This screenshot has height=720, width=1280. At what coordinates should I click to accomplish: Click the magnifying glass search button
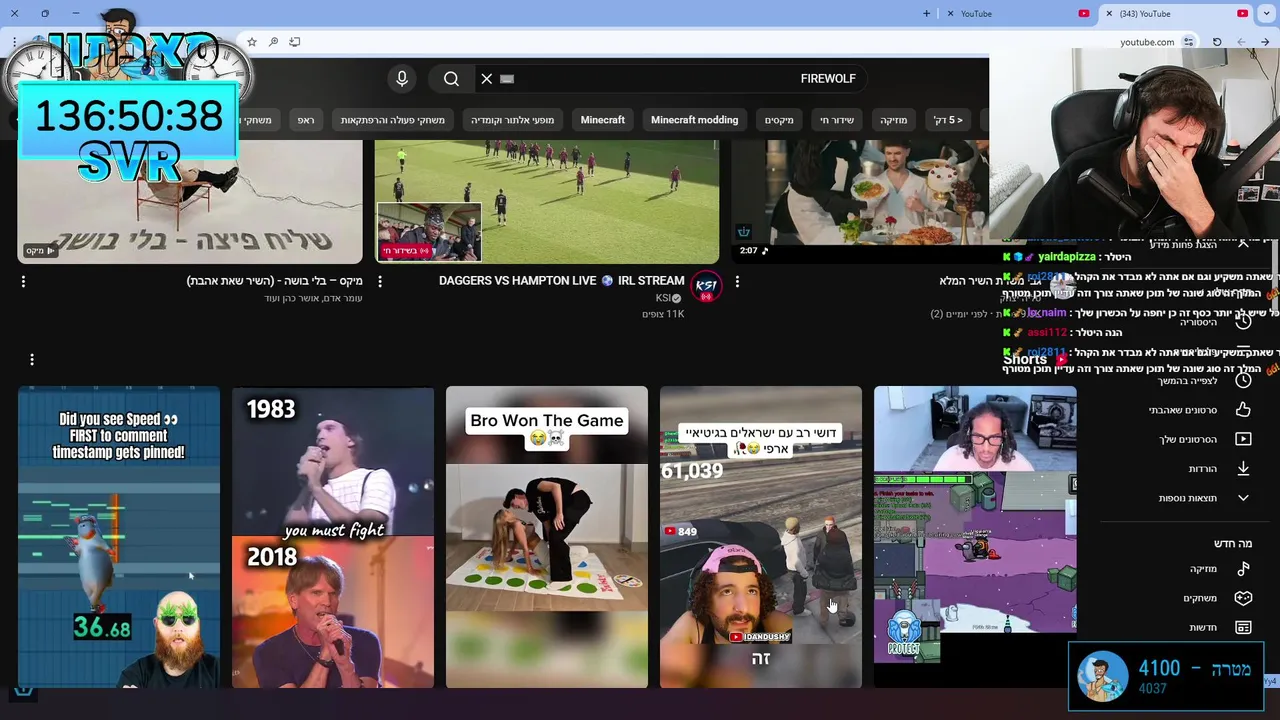(451, 79)
